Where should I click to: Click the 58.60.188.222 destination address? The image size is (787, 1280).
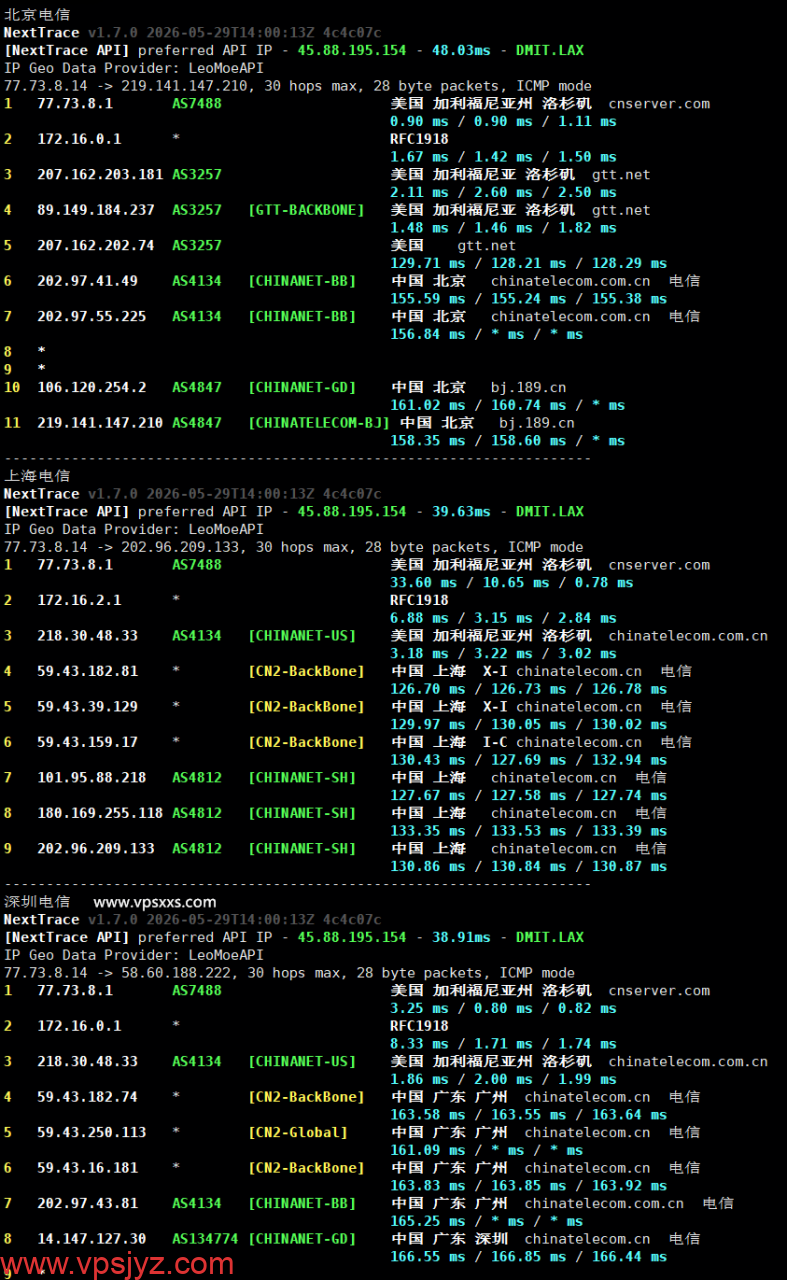[x=176, y=972]
